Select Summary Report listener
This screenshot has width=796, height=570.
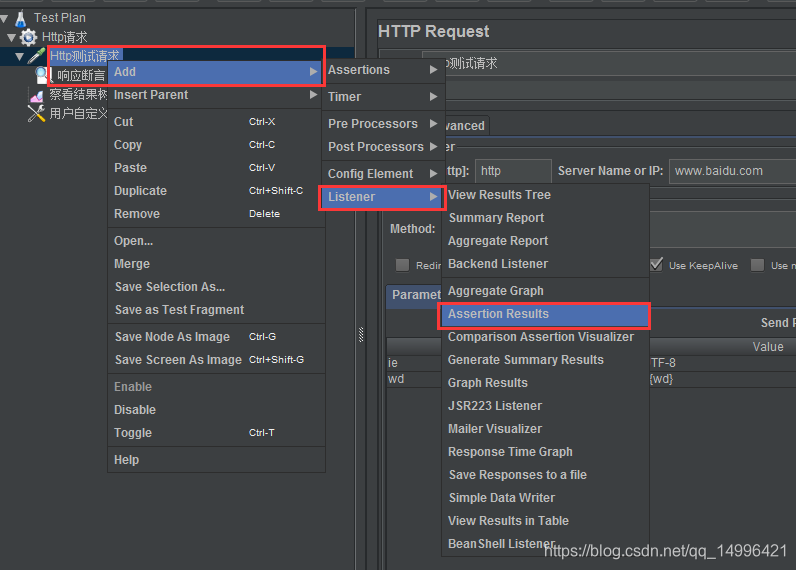(x=546, y=218)
